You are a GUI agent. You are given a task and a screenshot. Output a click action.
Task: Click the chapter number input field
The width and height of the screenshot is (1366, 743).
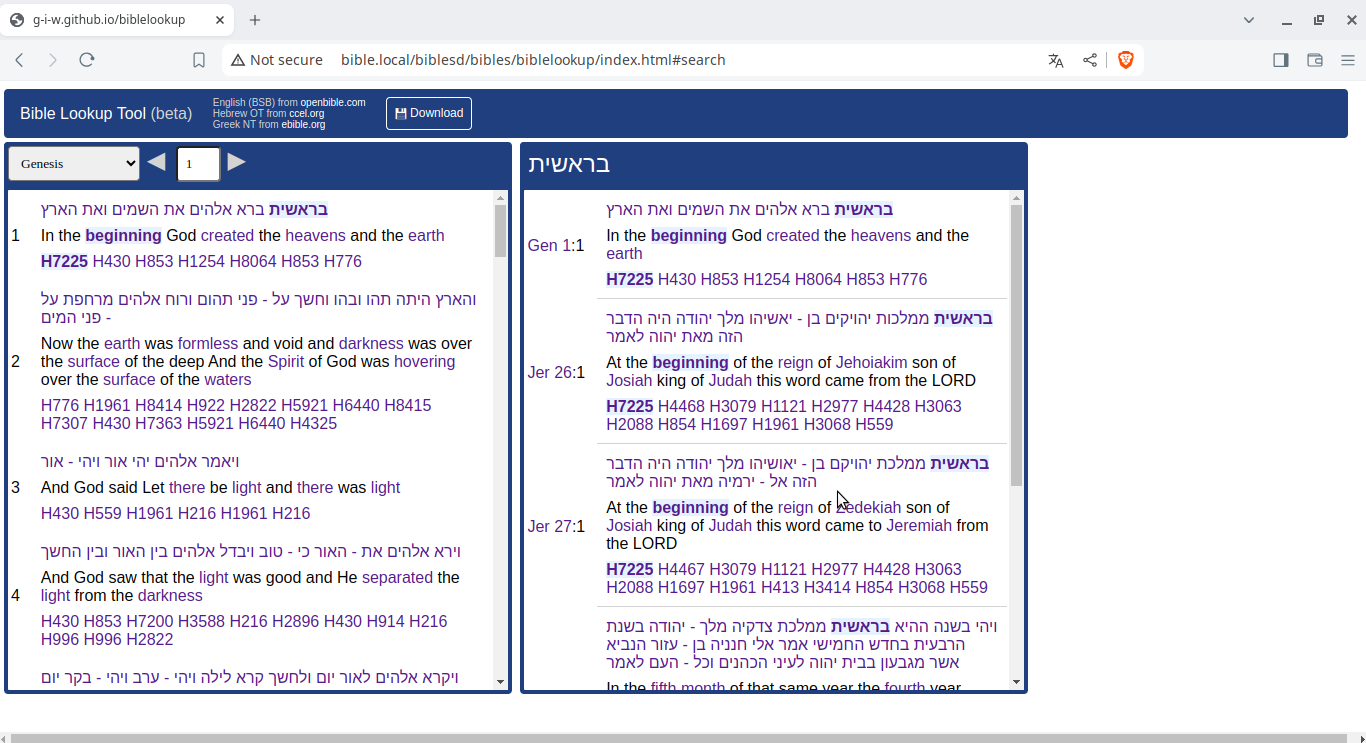pos(198,163)
